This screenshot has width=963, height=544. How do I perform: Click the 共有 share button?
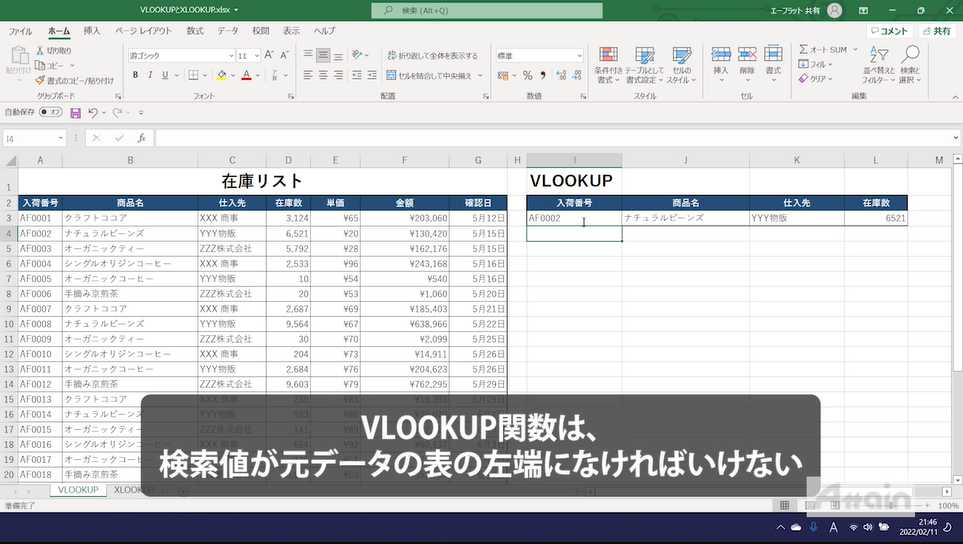(x=935, y=31)
